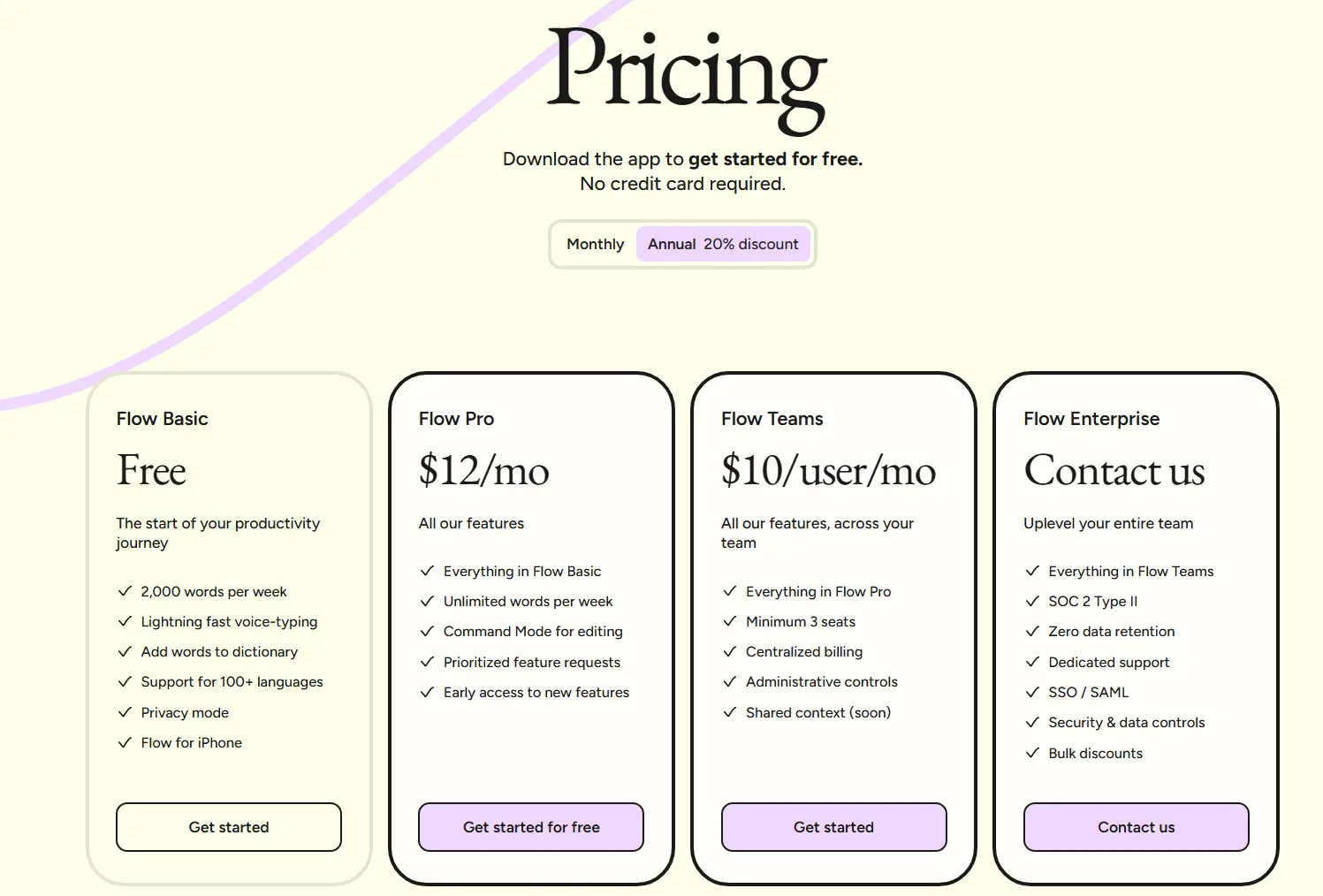The width and height of the screenshot is (1323, 896).
Task: Click checkmark beside SOC 2 Type II
Action: click(1031, 601)
